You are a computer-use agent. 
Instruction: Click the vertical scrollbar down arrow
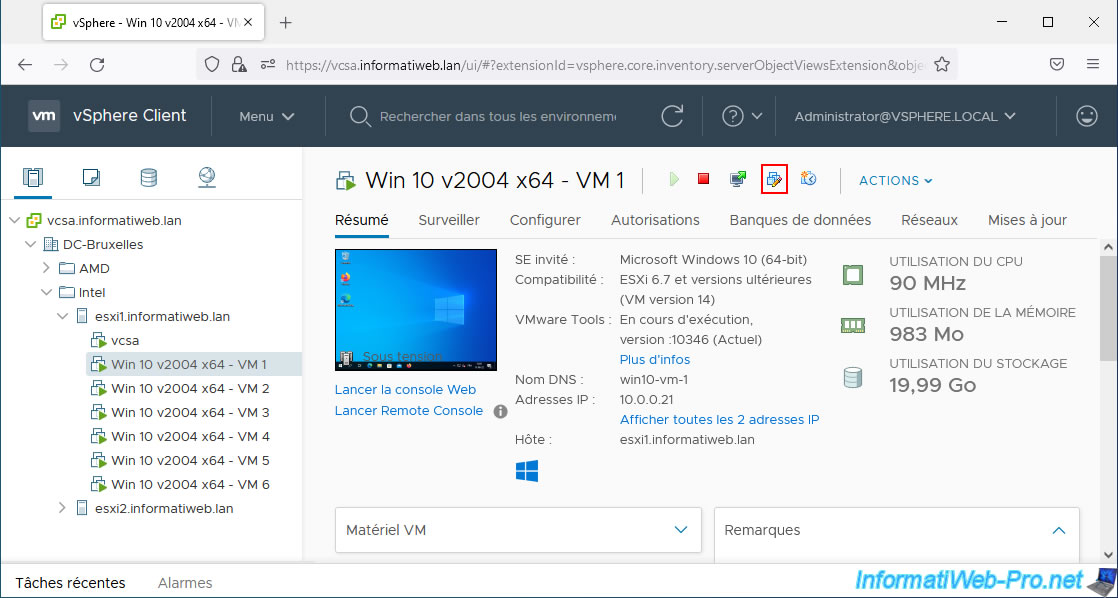[x=1108, y=555]
